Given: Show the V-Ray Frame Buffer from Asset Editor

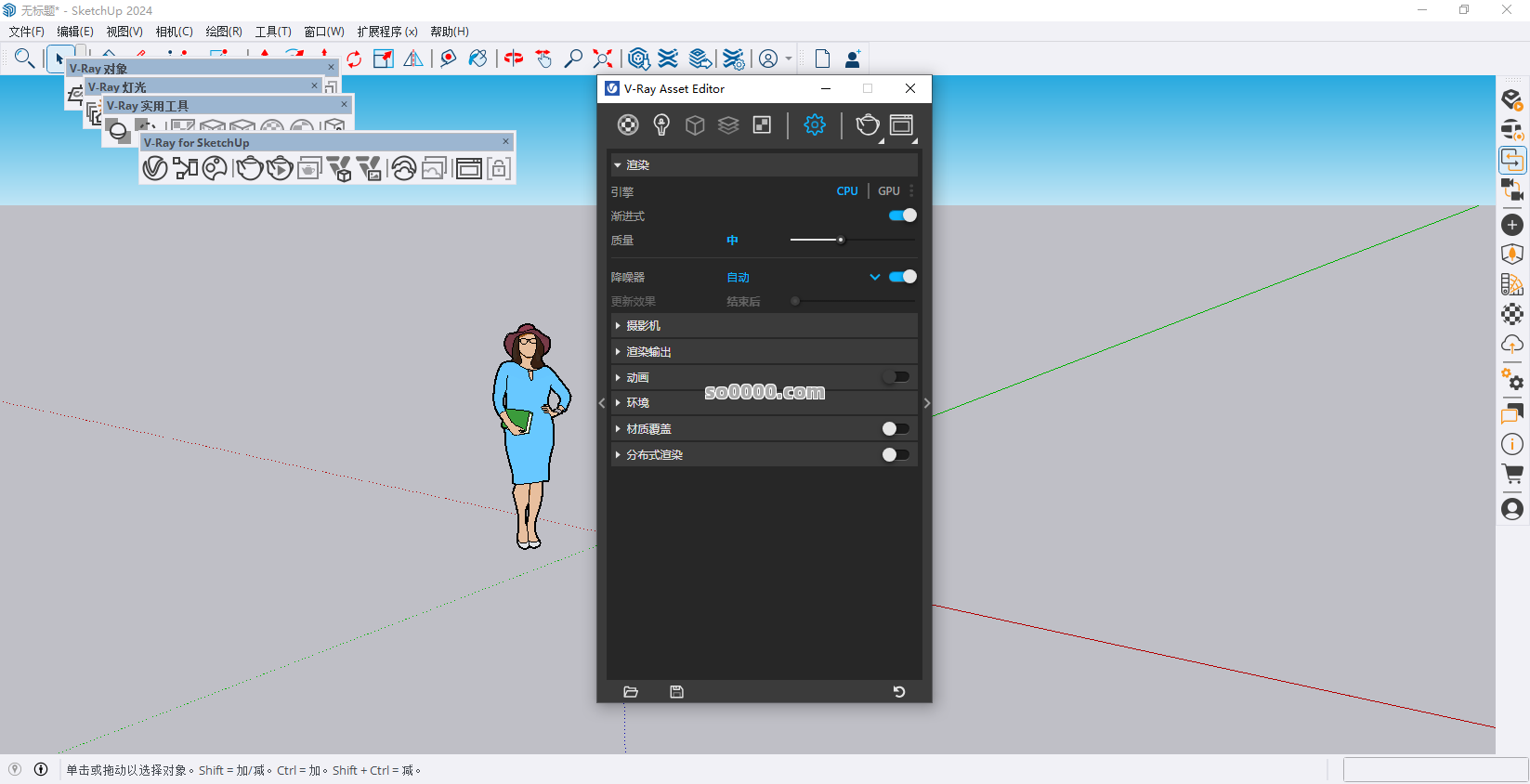Looking at the screenshot, I should (x=901, y=124).
